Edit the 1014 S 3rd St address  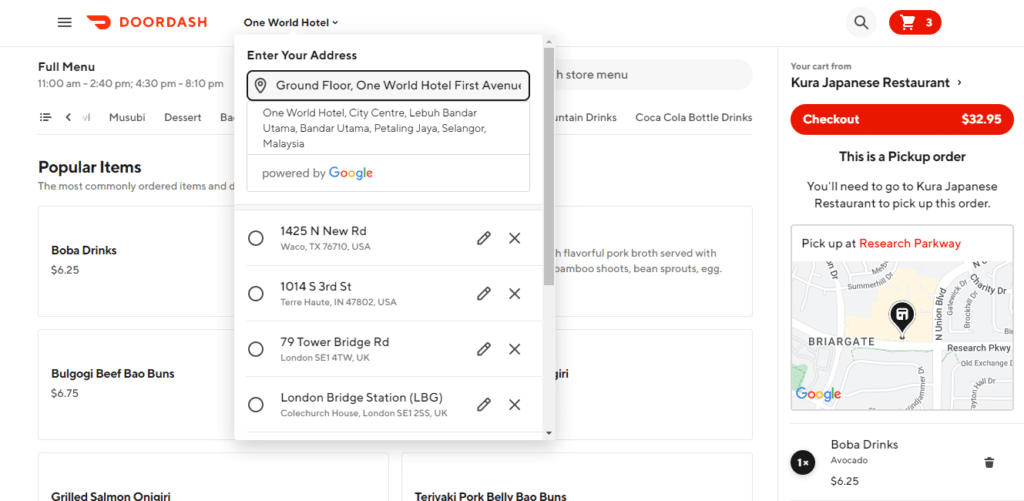click(x=483, y=294)
